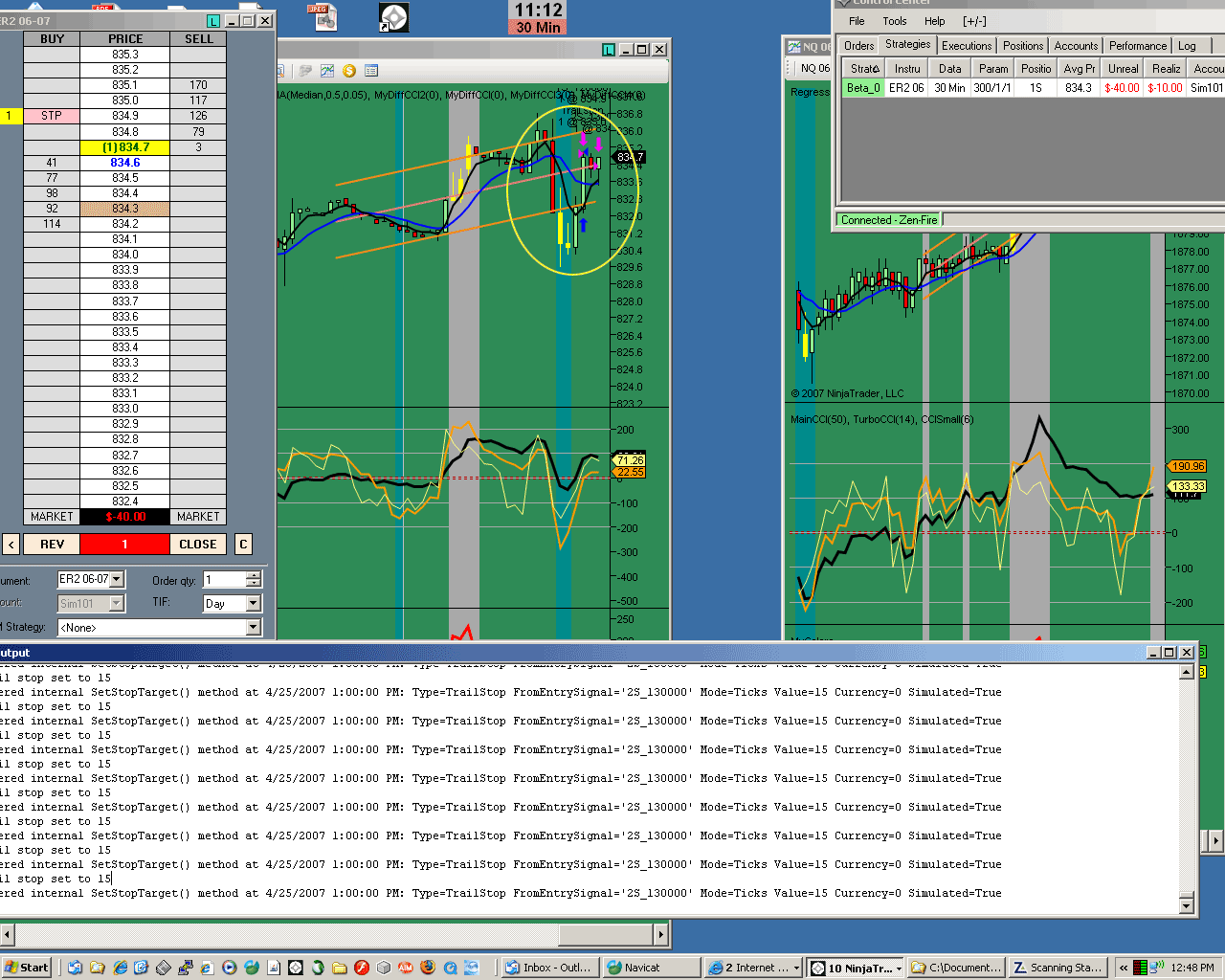Click the buy size 114 cell
The width and height of the screenshot is (1225, 980).
[52, 224]
